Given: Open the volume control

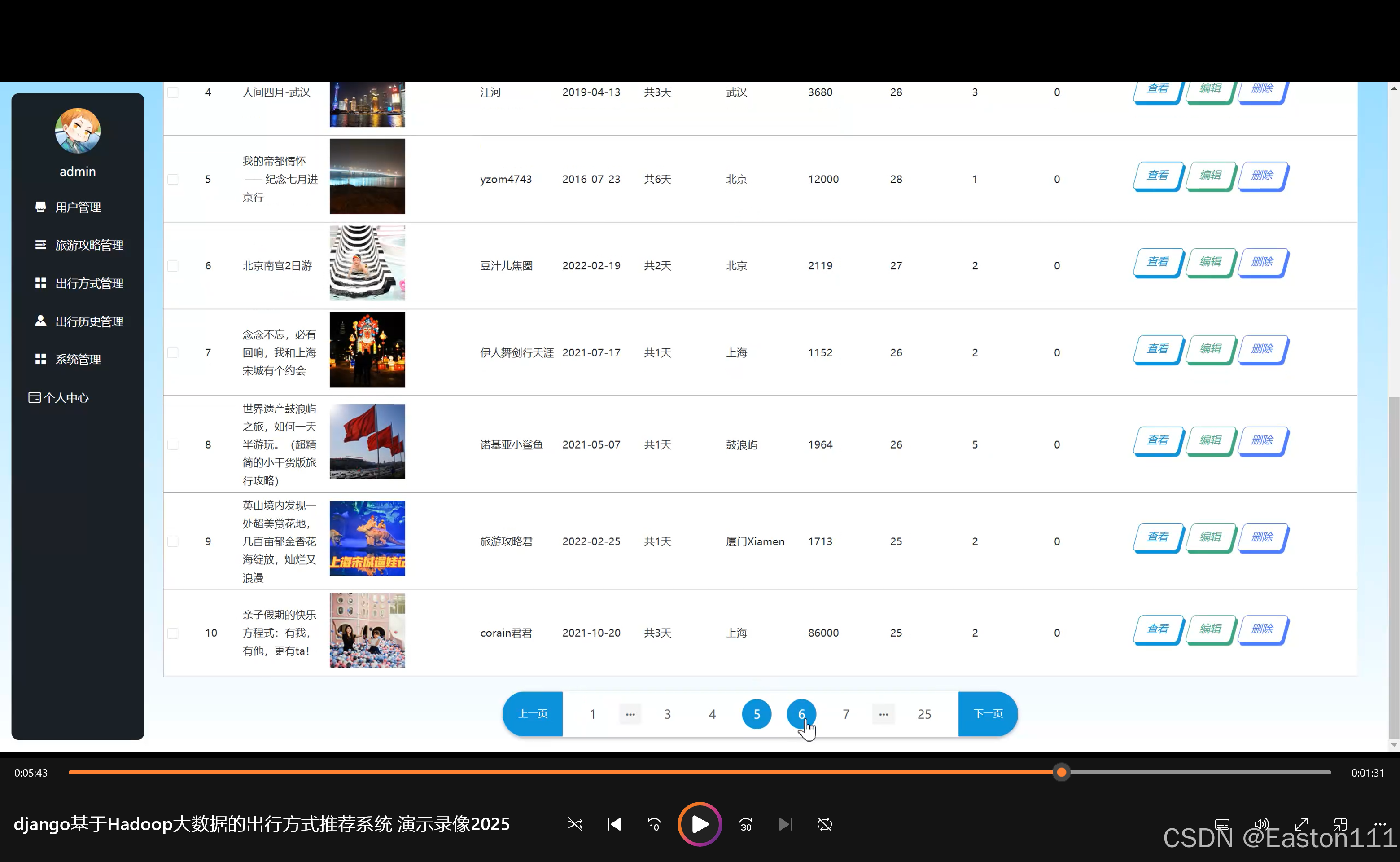Looking at the screenshot, I should click(x=1261, y=824).
